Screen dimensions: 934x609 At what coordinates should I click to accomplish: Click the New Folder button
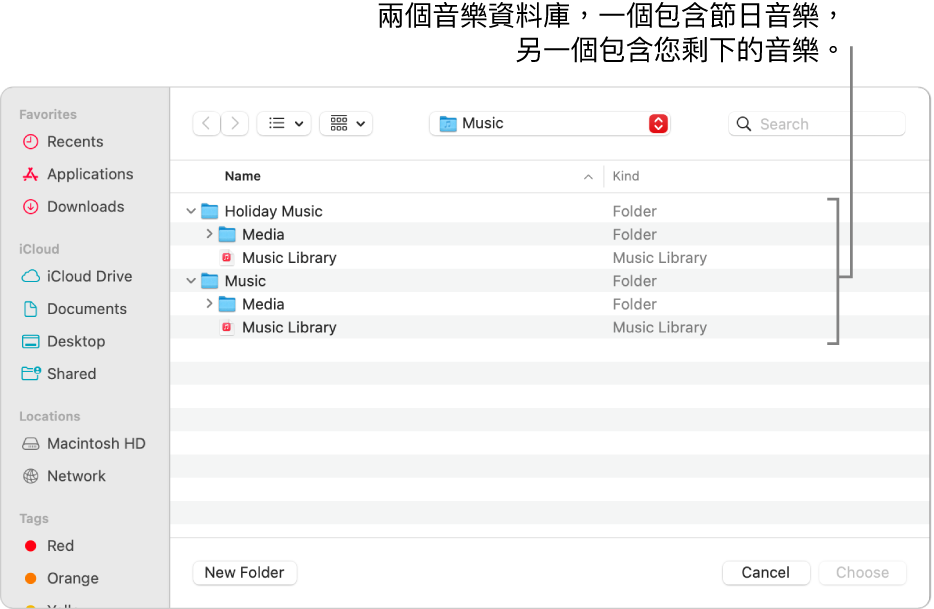(x=244, y=573)
